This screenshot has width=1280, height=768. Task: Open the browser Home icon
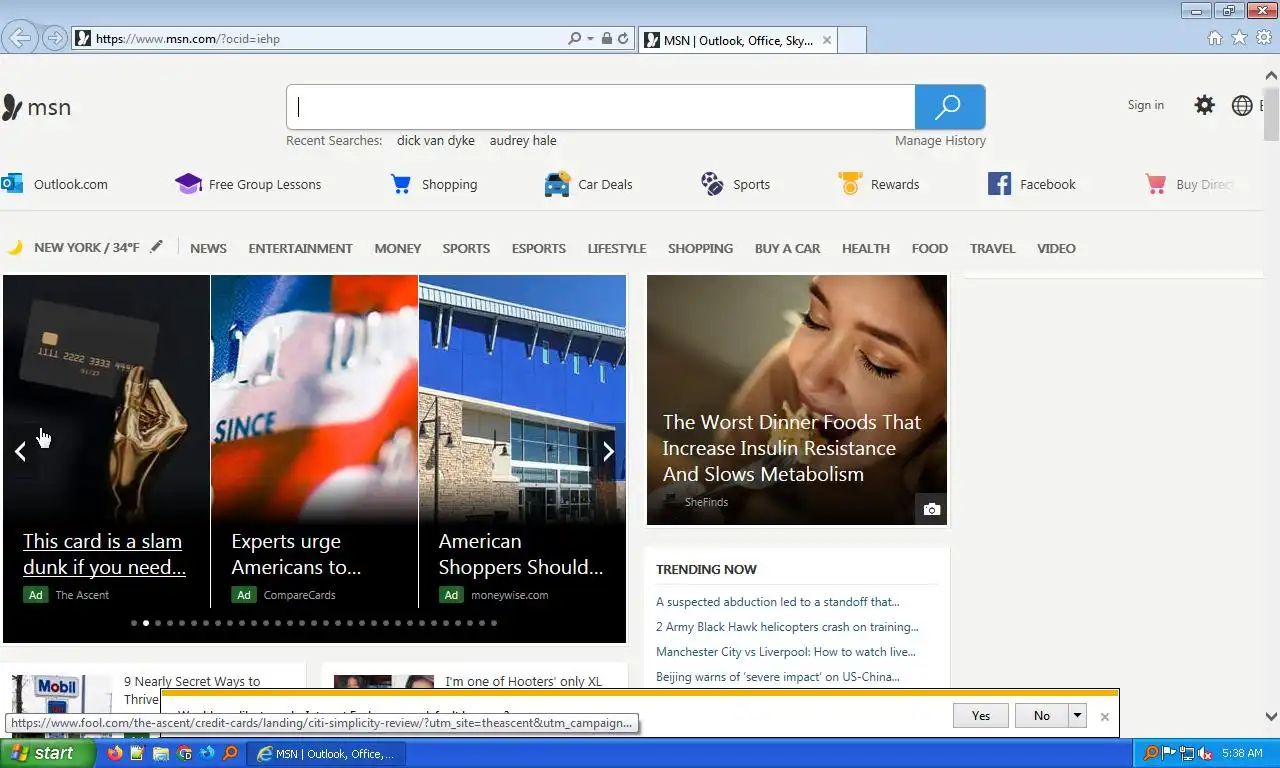point(1215,38)
